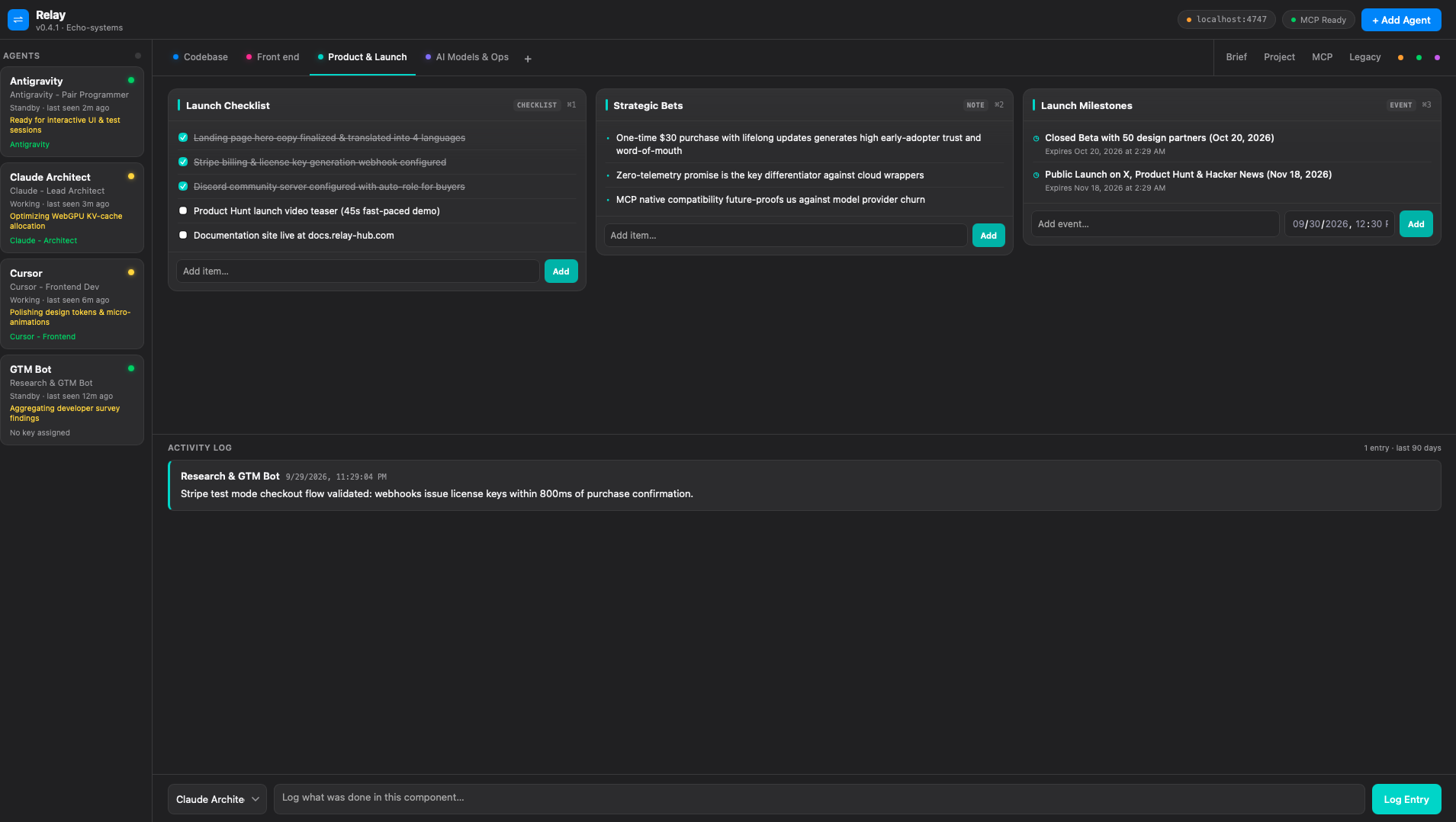The image size is (1456, 822).
Task: Click the MCP Ready status pill
Action: point(1318,20)
